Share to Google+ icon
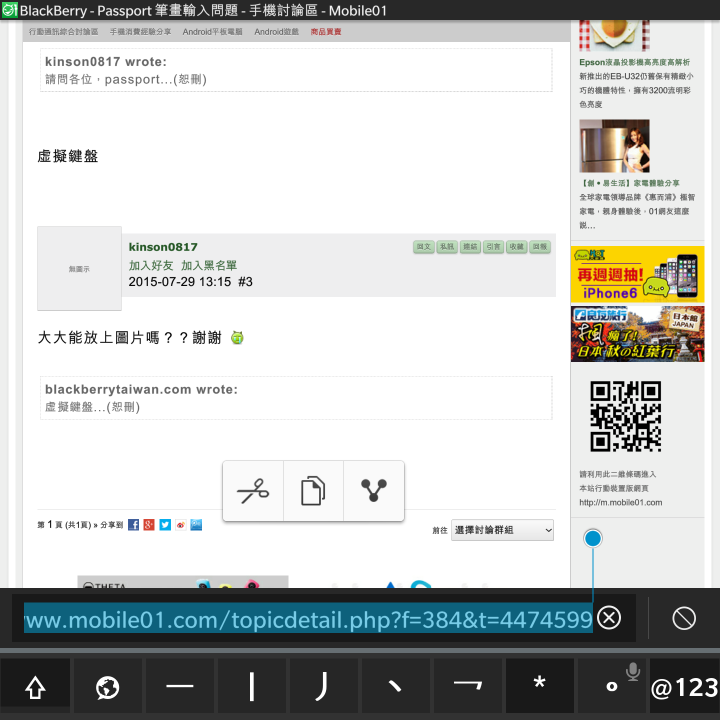This screenshot has width=720, height=720. pos(149,525)
